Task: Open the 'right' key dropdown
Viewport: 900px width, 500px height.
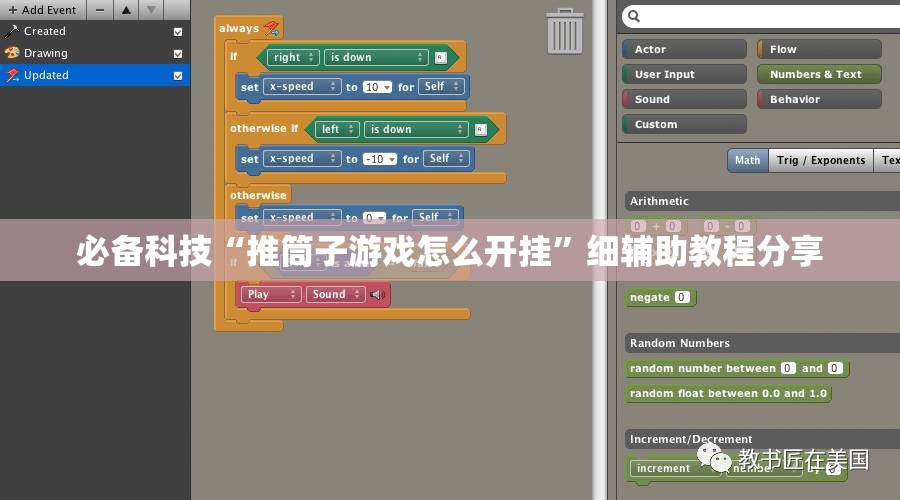Action: point(293,57)
